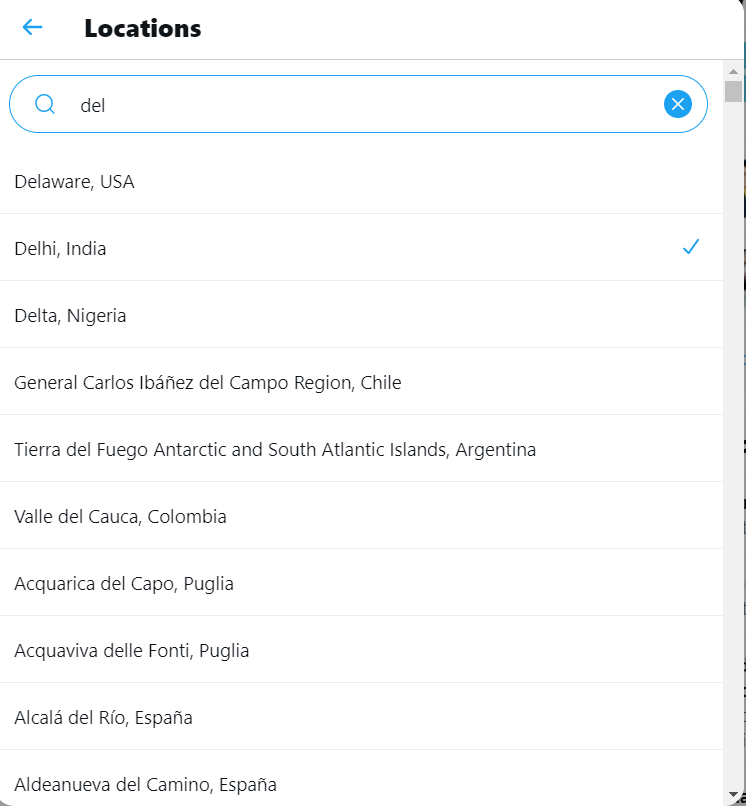Select Alcalá del Río, España
The width and height of the screenshot is (746, 806).
pyautogui.click(x=361, y=717)
